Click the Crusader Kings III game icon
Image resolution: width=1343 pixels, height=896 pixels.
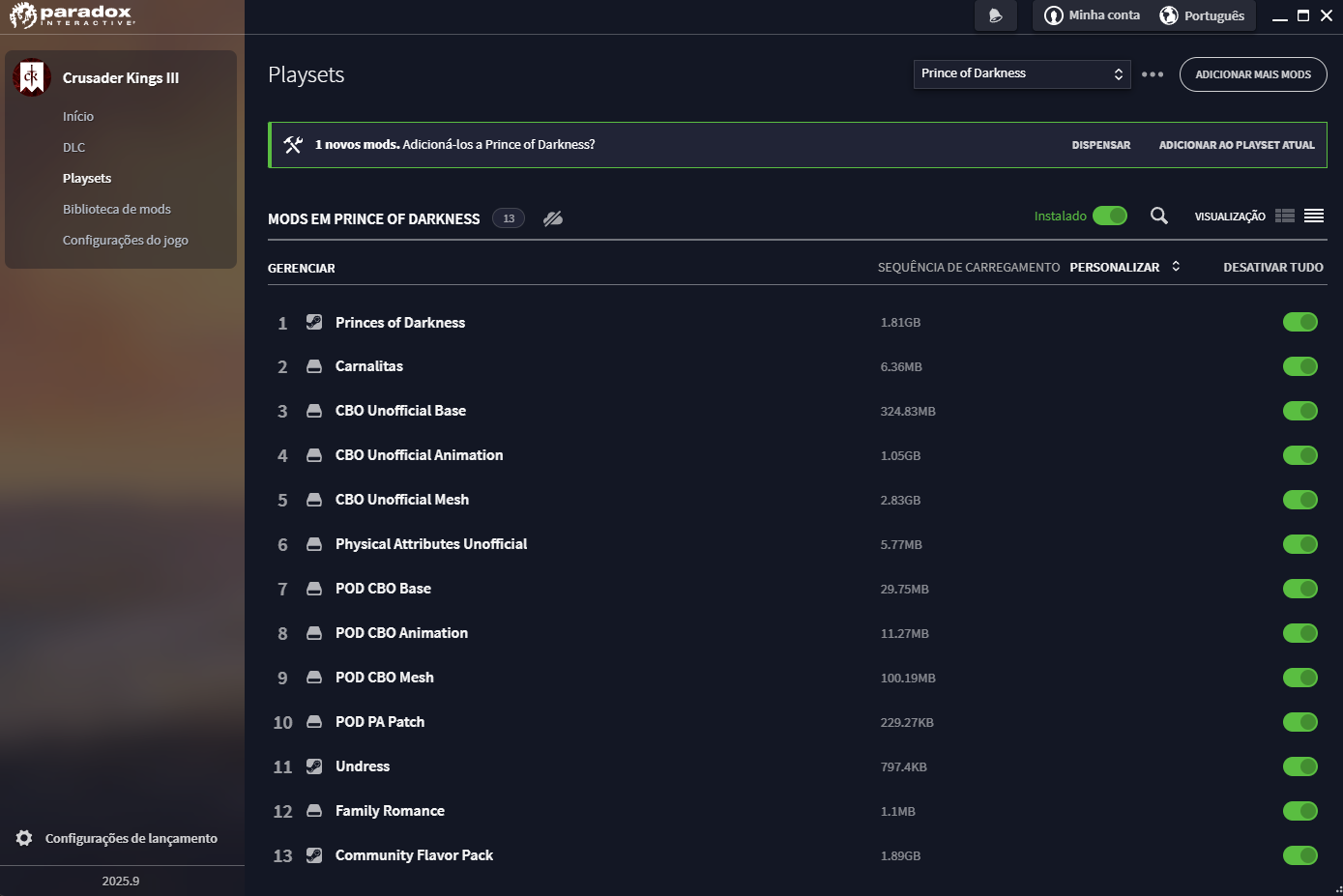coord(32,77)
